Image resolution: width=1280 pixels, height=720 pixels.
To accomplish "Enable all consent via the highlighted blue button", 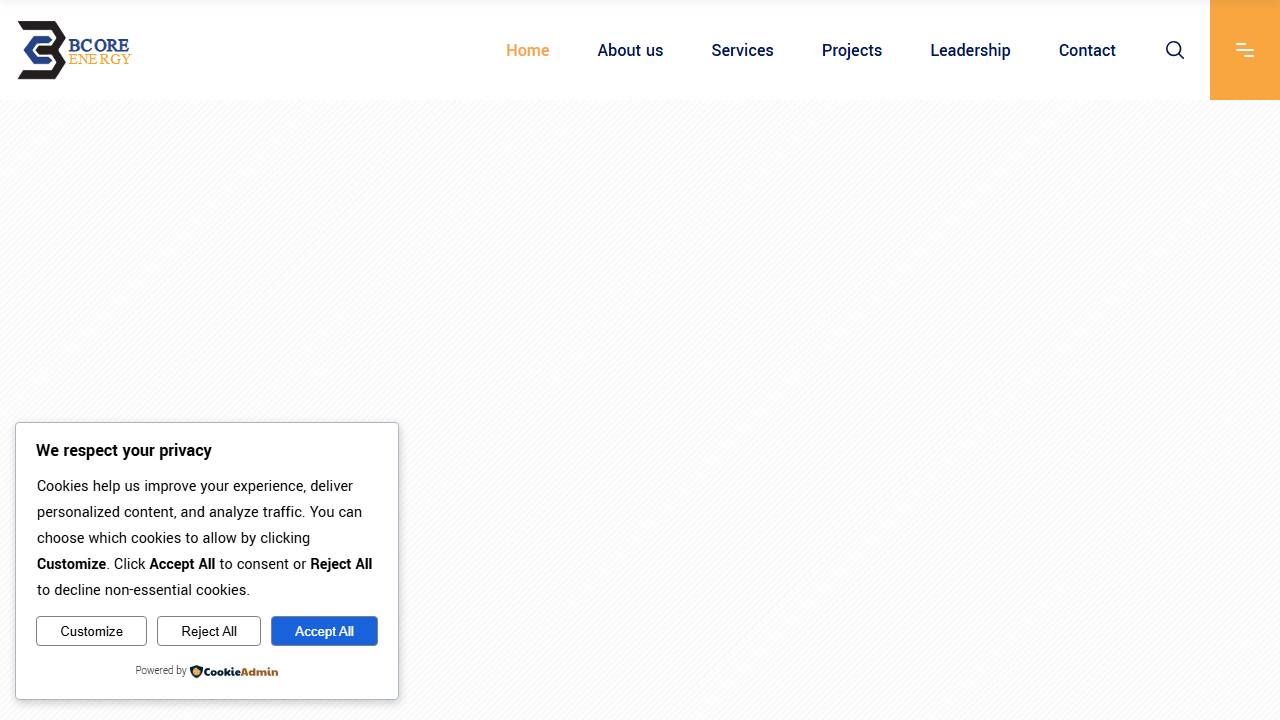I will click(324, 631).
